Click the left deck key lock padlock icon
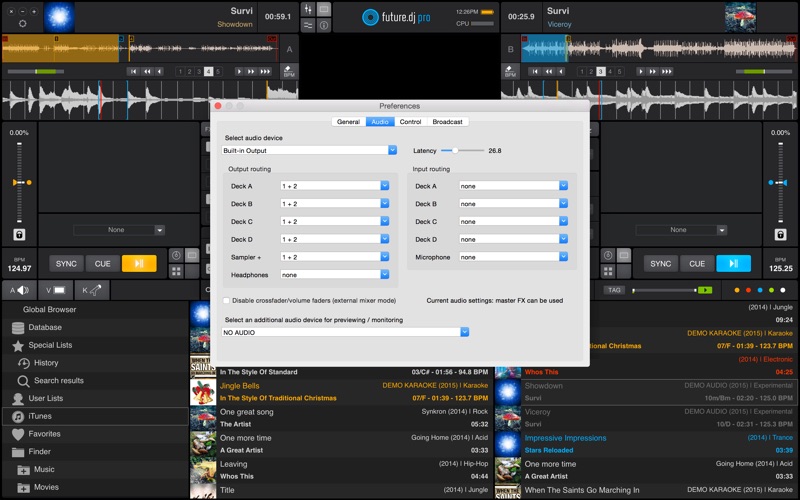The height and width of the screenshot is (500, 800). tap(19, 234)
